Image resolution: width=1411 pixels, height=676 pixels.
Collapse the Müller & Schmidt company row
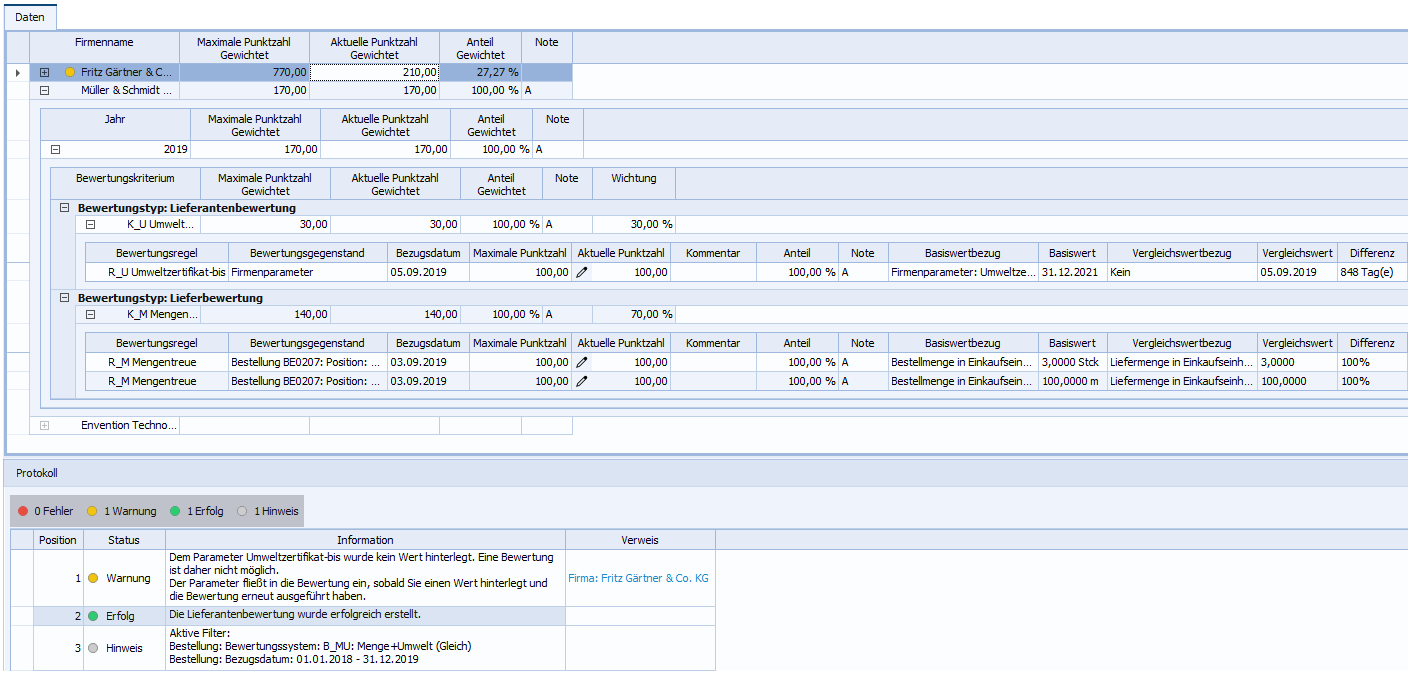pos(44,90)
